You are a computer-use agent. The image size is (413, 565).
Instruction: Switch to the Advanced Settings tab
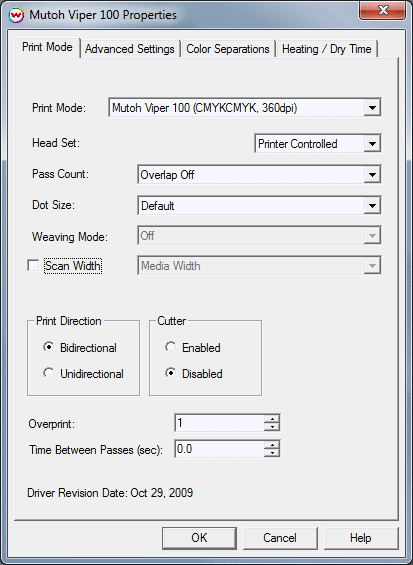click(x=130, y=49)
